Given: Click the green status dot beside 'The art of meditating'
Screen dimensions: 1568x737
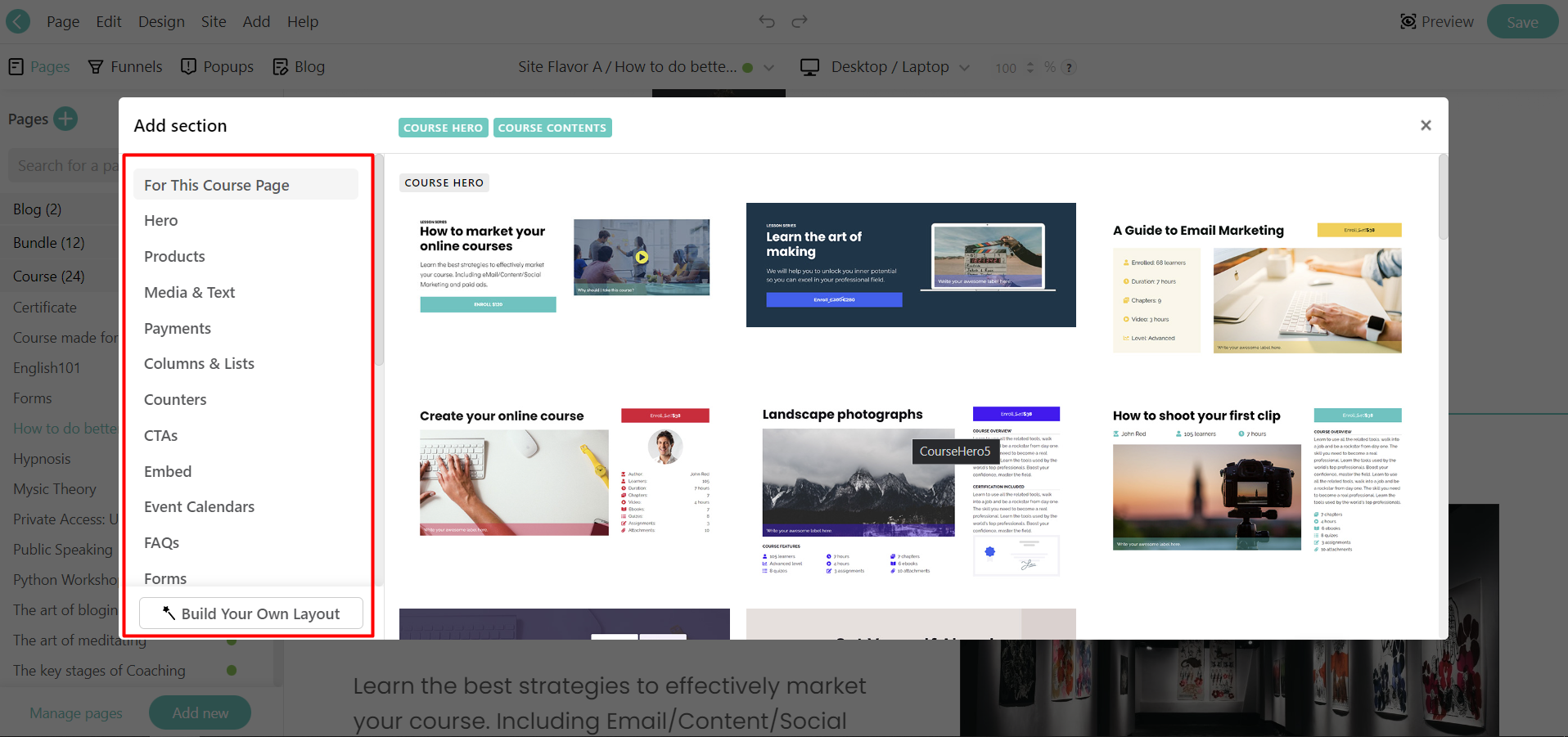Looking at the screenshot, I should point(232,641).
